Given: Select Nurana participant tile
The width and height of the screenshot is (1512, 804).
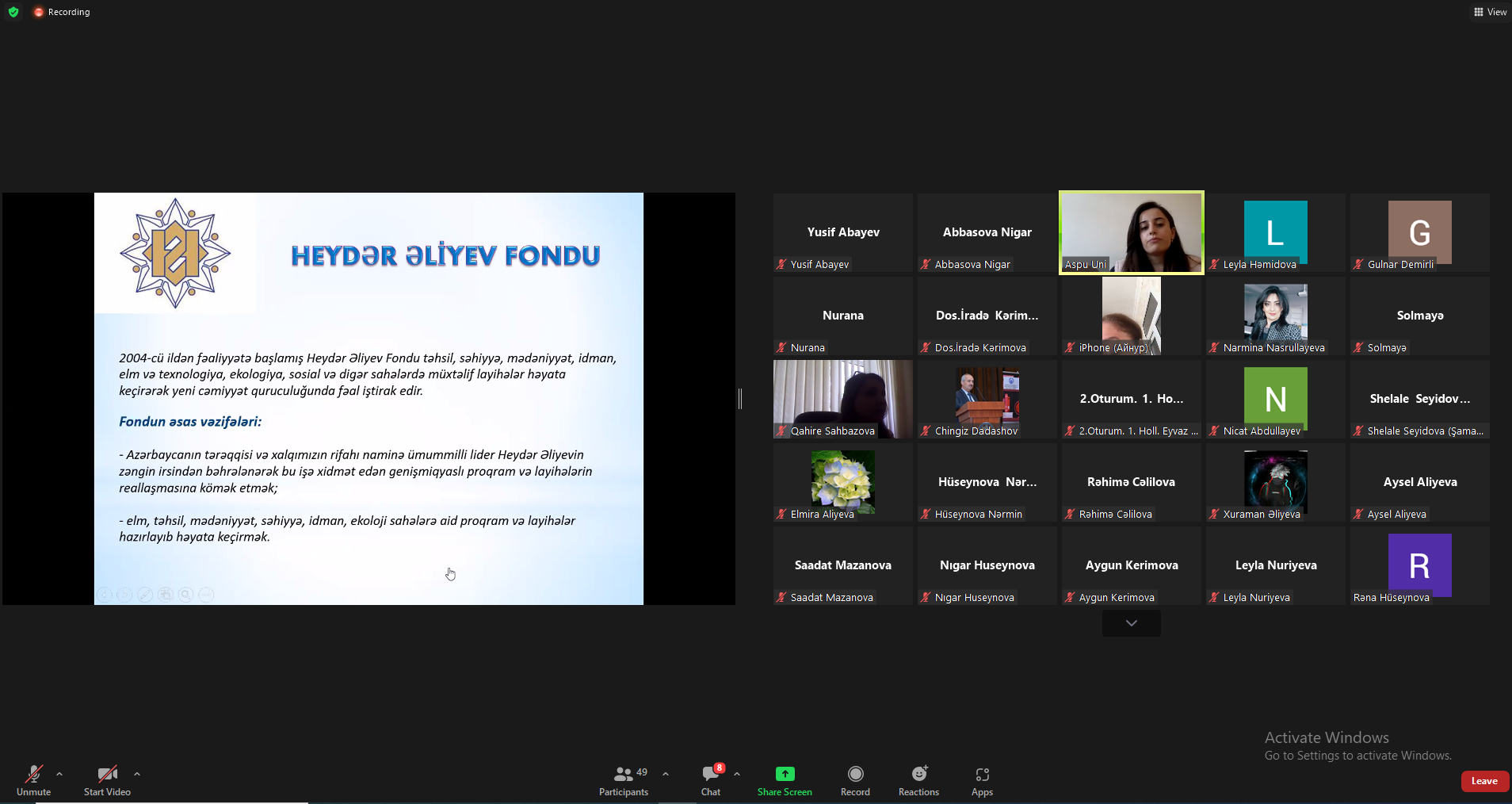Looking at the screenshot, I should pyautogui.click(x=842, y=316).
